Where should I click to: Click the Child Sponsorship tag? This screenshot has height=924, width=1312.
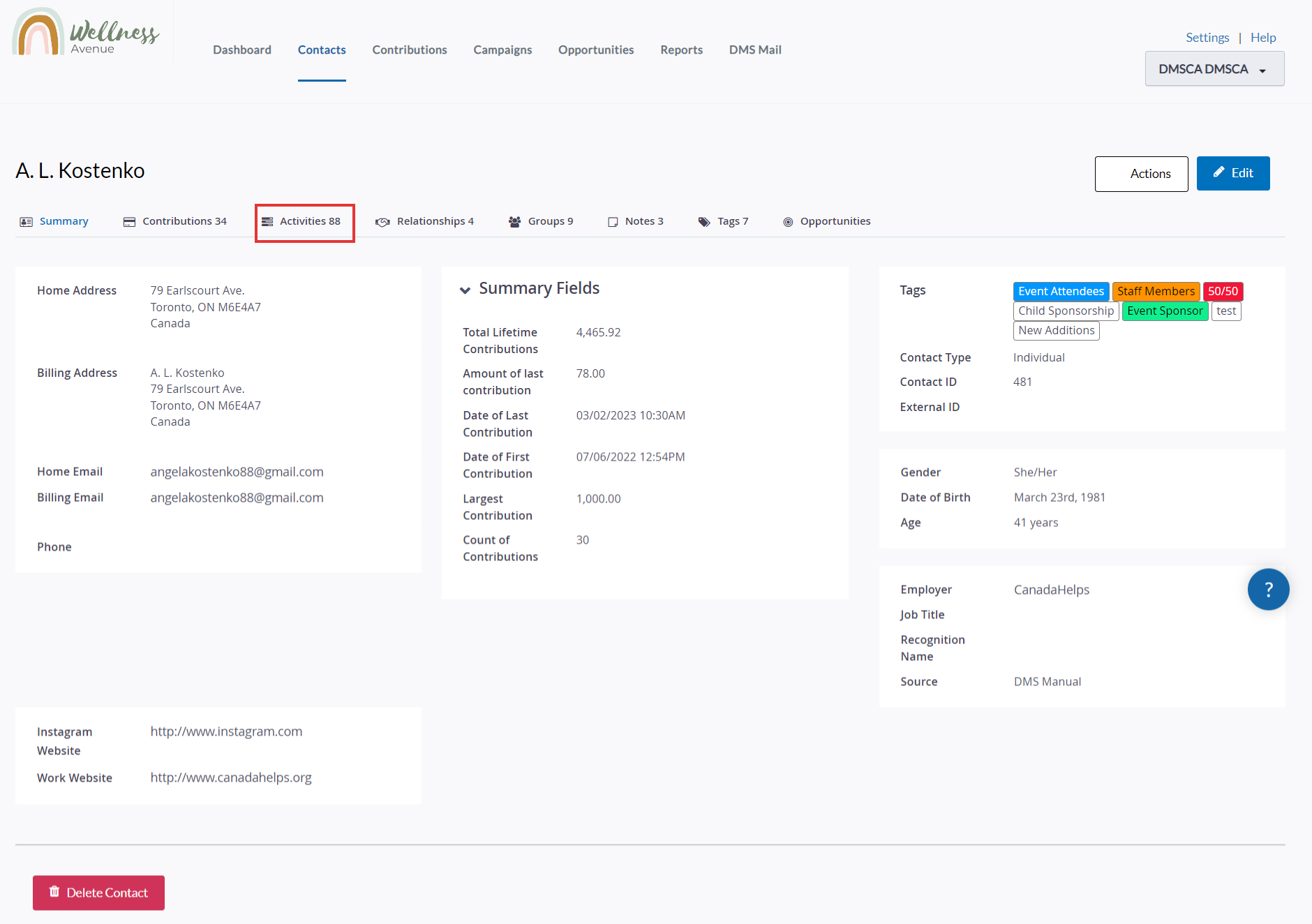click(1066, 311)
